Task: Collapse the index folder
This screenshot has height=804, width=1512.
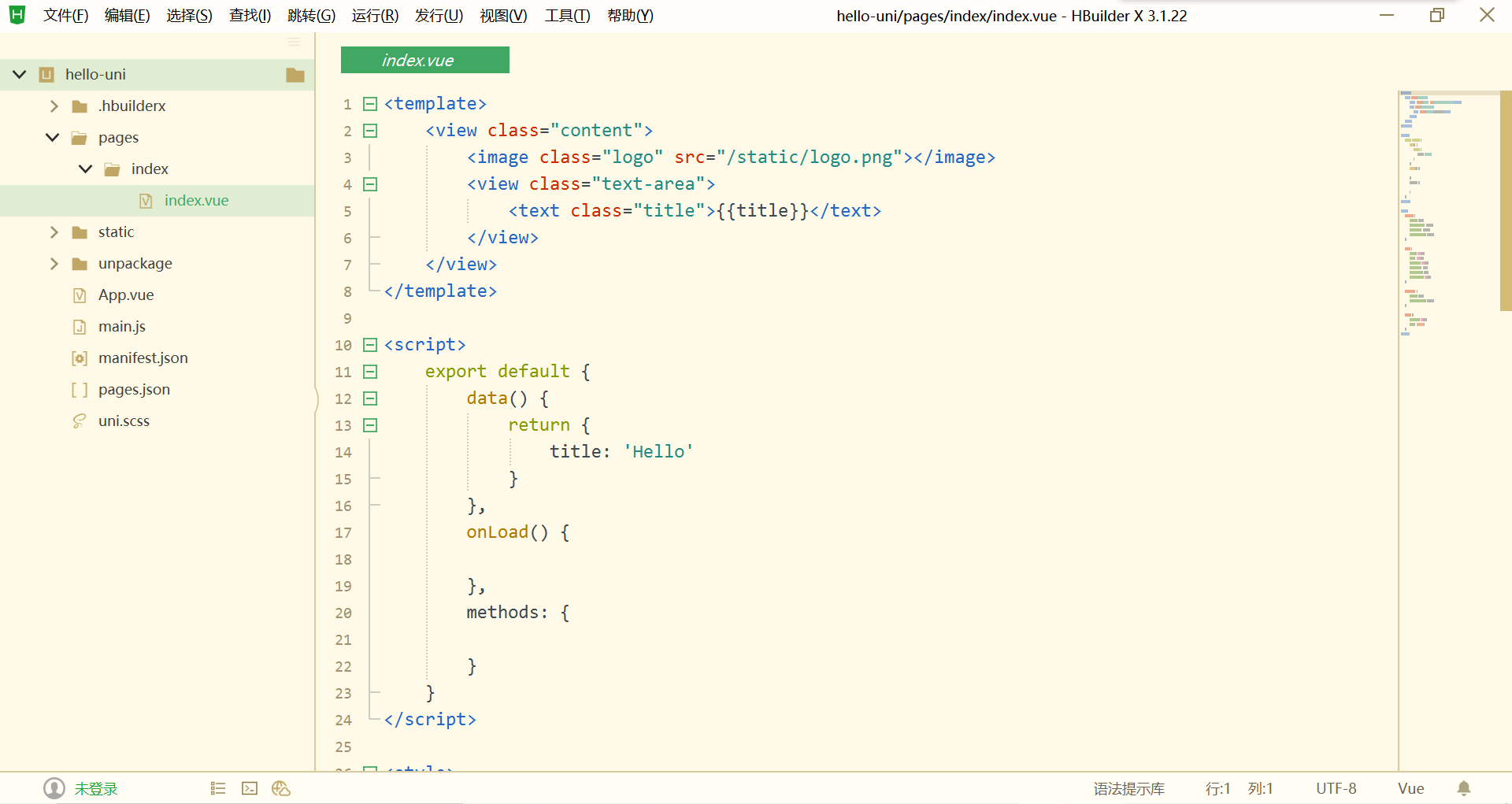Action: pos(86,169)
